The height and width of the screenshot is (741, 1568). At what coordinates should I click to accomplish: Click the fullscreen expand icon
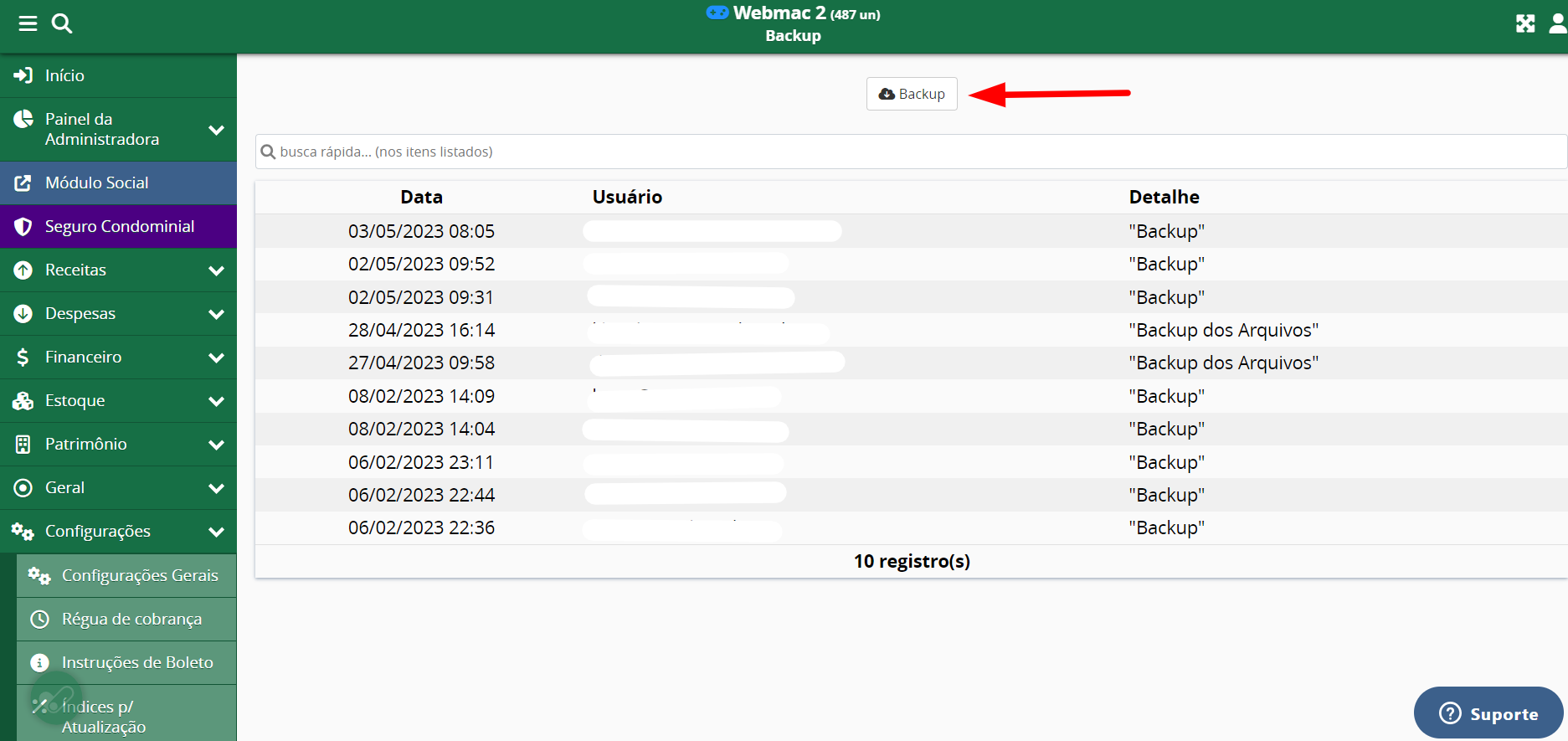coord(1525,23)
